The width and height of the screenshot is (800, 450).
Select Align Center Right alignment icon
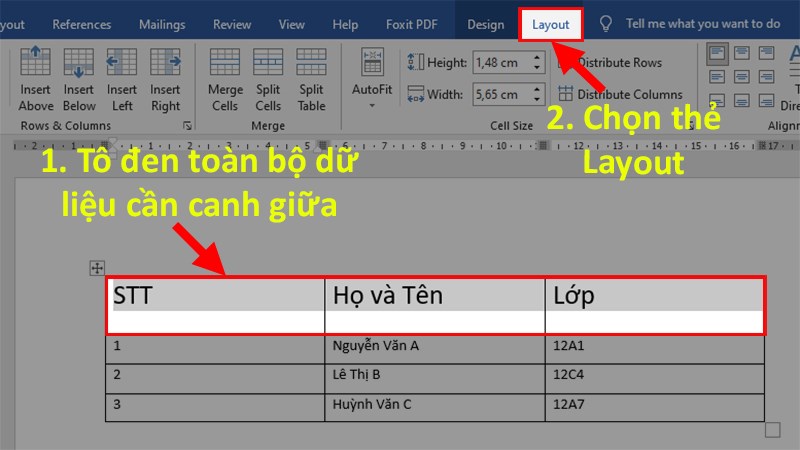click(x=766, y=77)
